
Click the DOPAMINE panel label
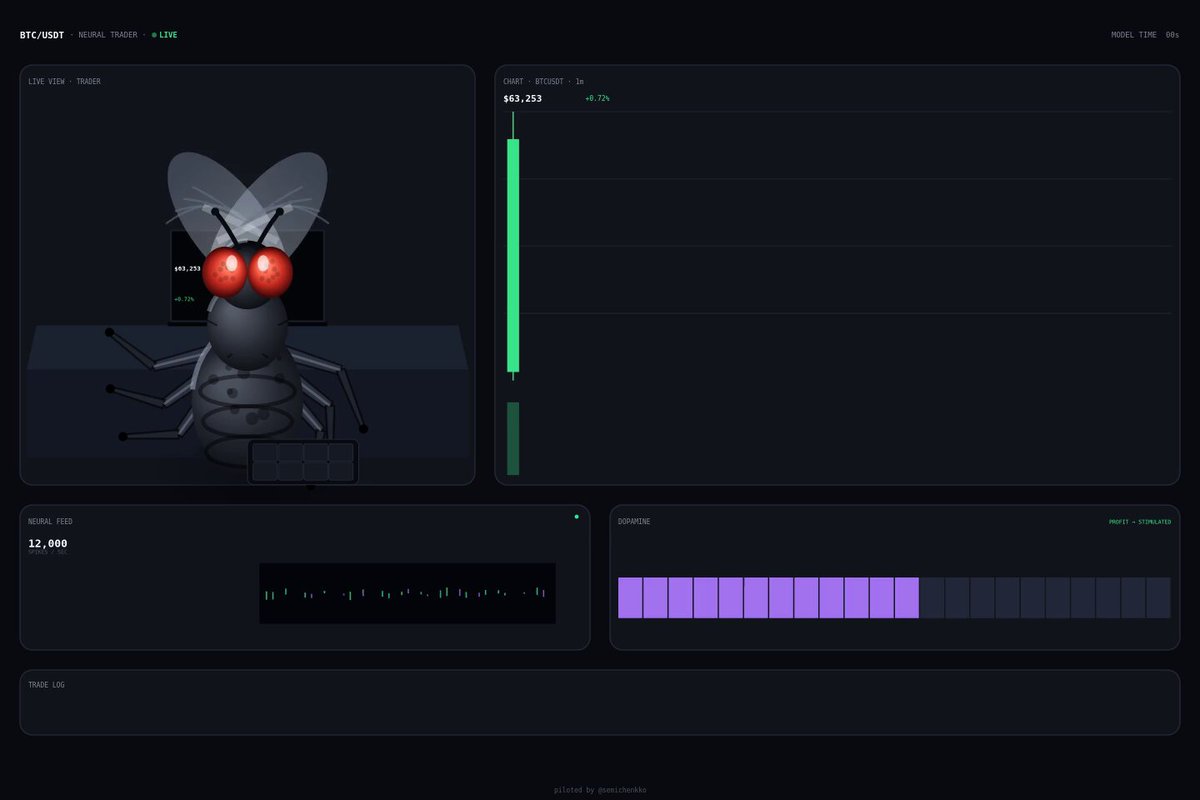click(634, 522)
